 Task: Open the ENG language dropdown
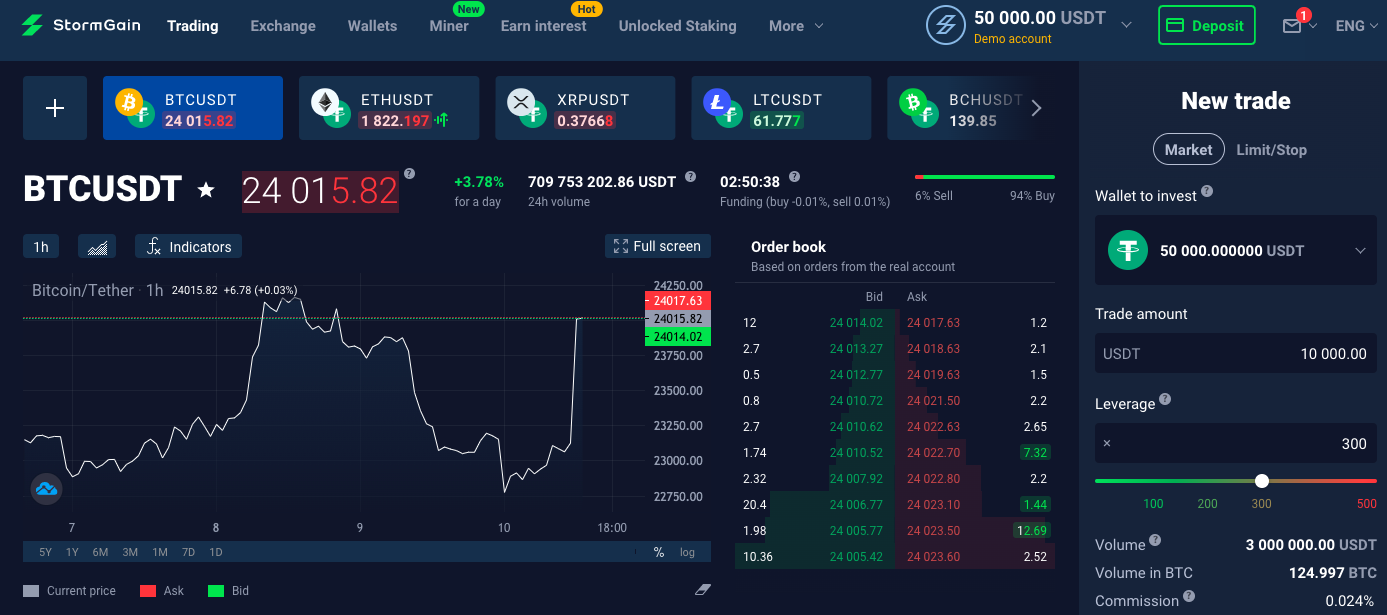coord(1356,26)
